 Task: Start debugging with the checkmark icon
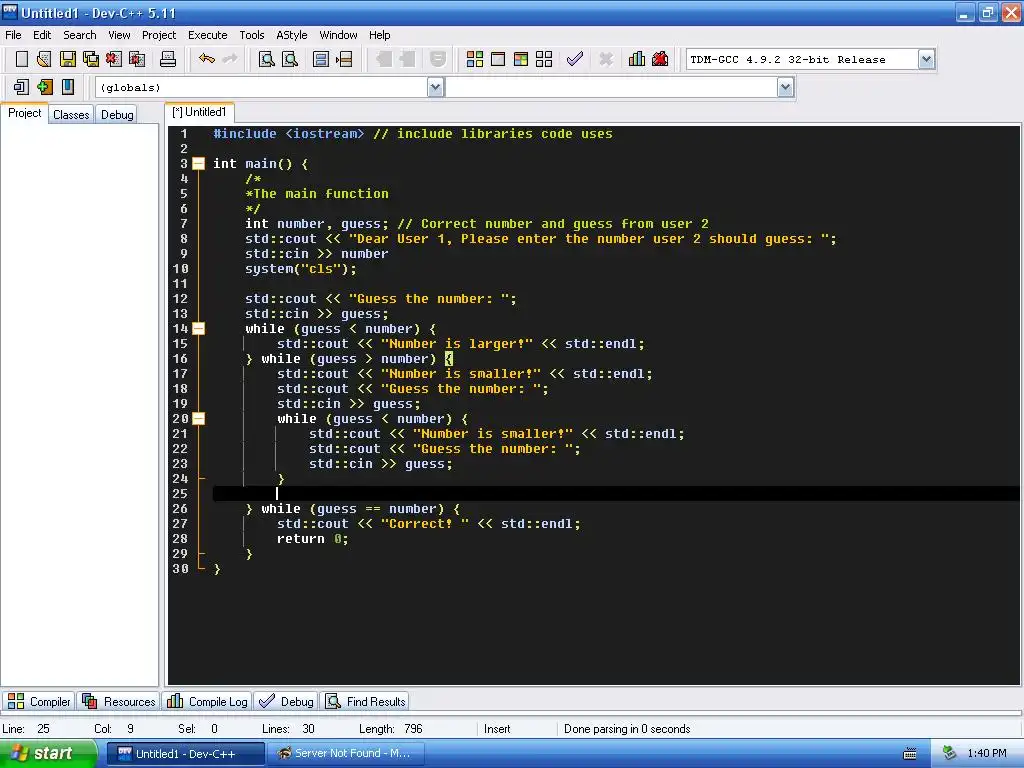(575, 59)
